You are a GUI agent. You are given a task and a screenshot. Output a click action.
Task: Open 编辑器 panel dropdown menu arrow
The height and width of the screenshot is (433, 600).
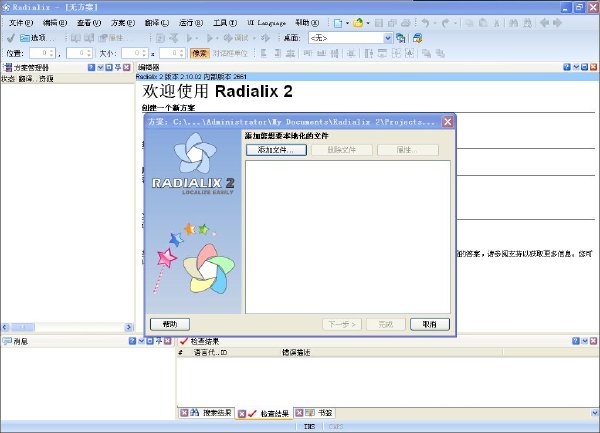(x=576, y=67)
